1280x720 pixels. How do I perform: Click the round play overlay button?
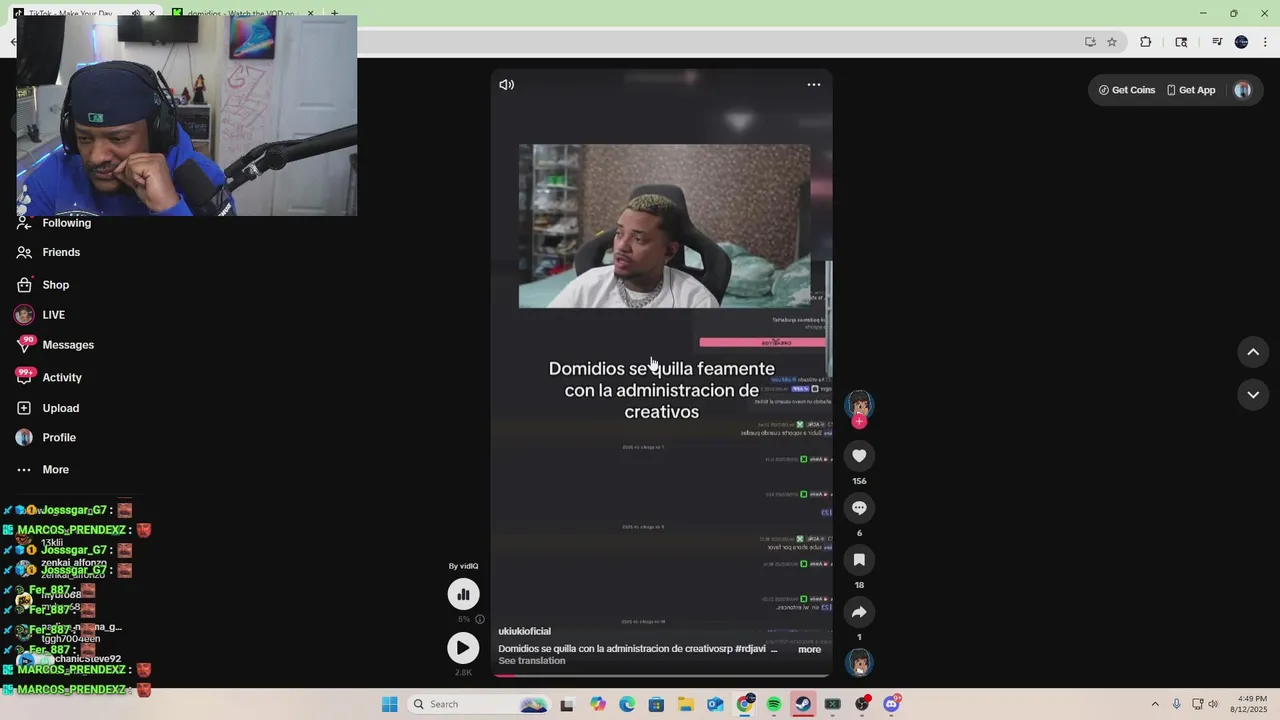click(463, 648)
